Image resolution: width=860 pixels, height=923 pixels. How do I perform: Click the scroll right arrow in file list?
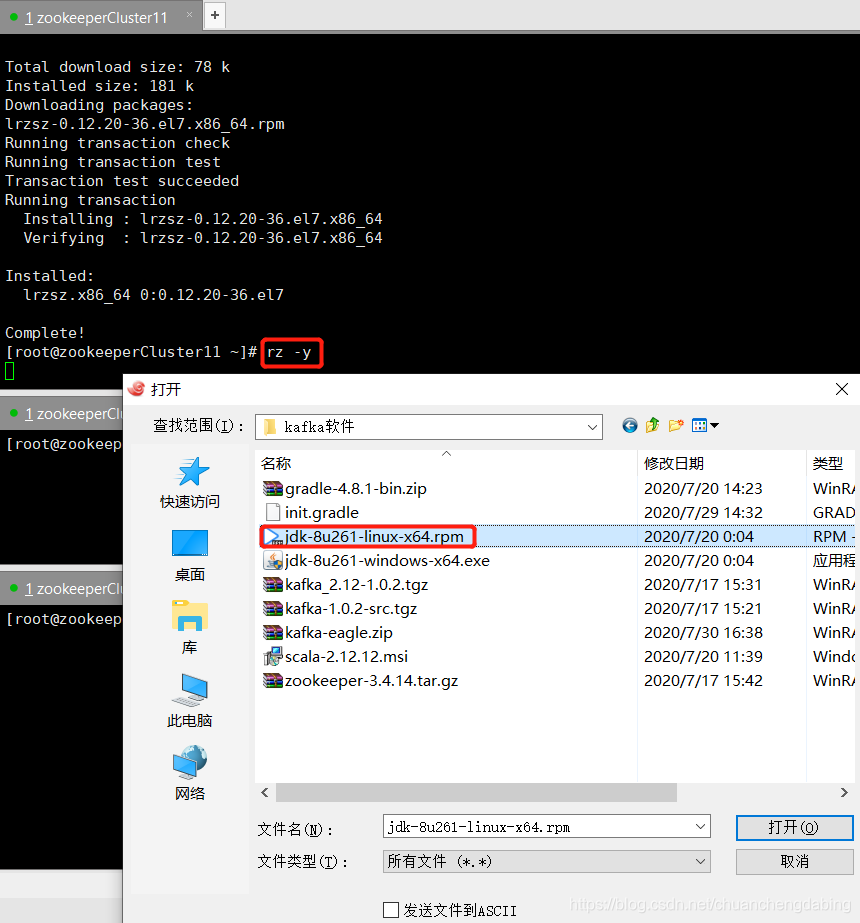845,792
